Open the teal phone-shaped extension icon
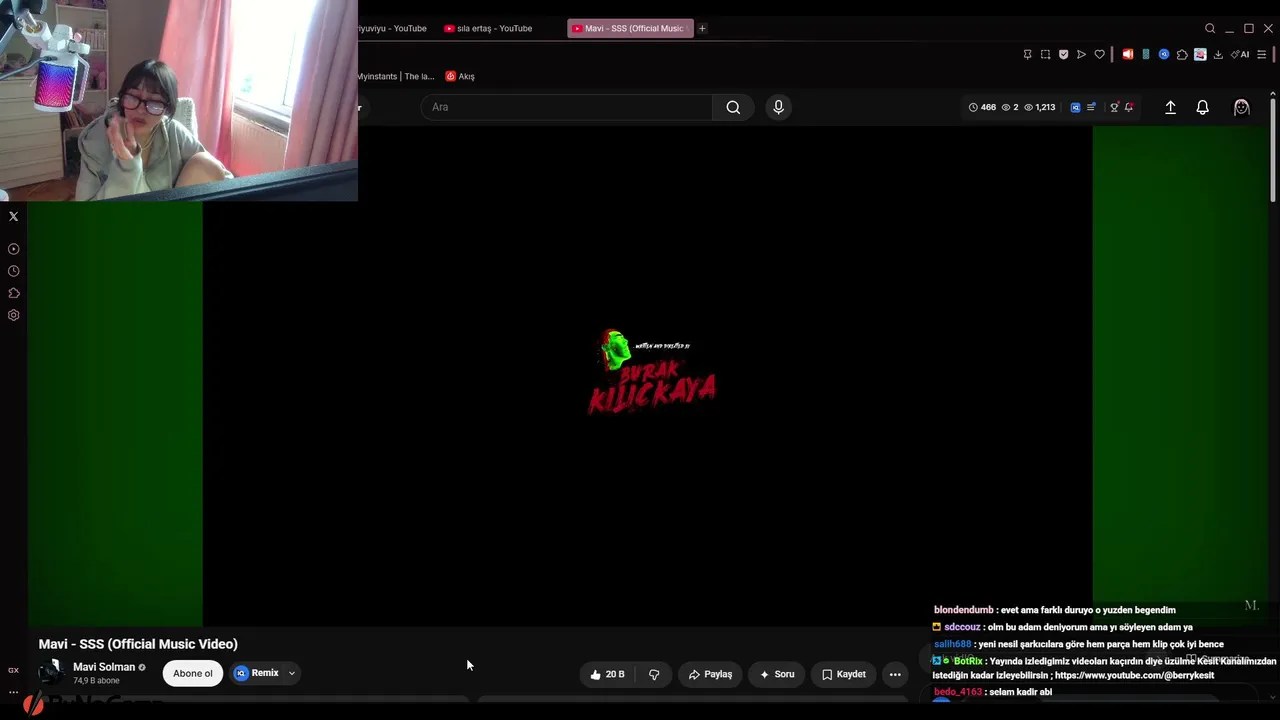1280x720 pixels. coord(1146,55)
